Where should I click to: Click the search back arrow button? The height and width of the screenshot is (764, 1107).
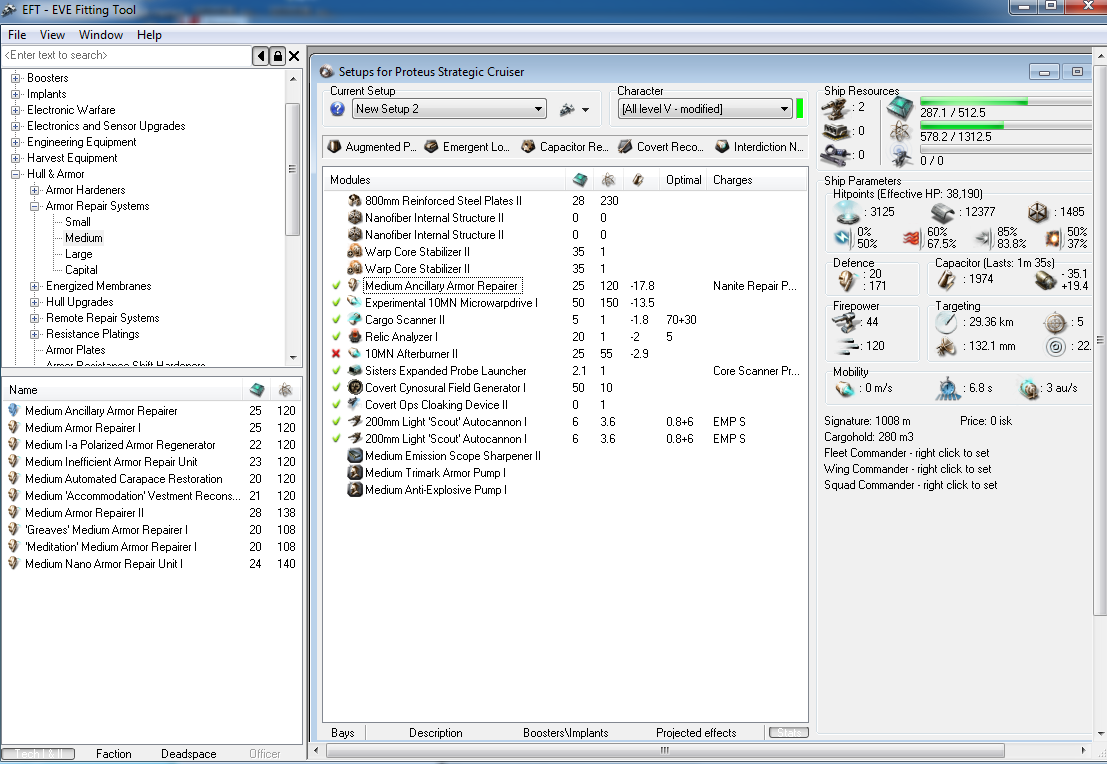click(x=261, y=56)
